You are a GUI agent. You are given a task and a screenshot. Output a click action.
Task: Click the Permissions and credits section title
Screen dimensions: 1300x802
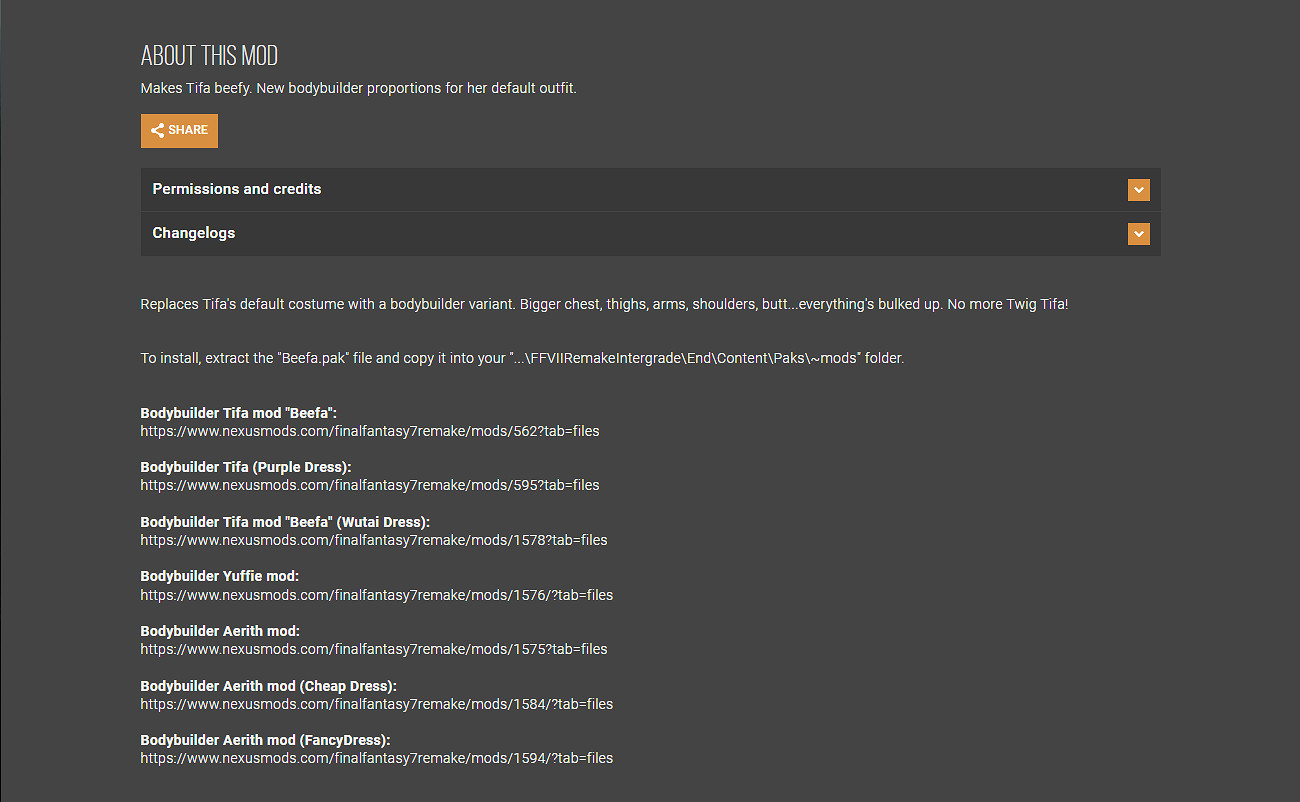tap(237, 189)
